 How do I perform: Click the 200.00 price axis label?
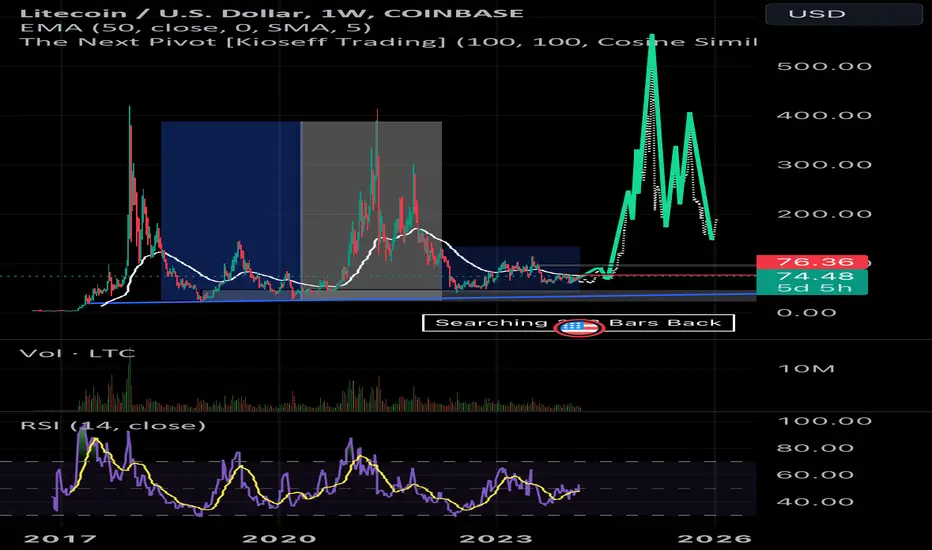824,214
